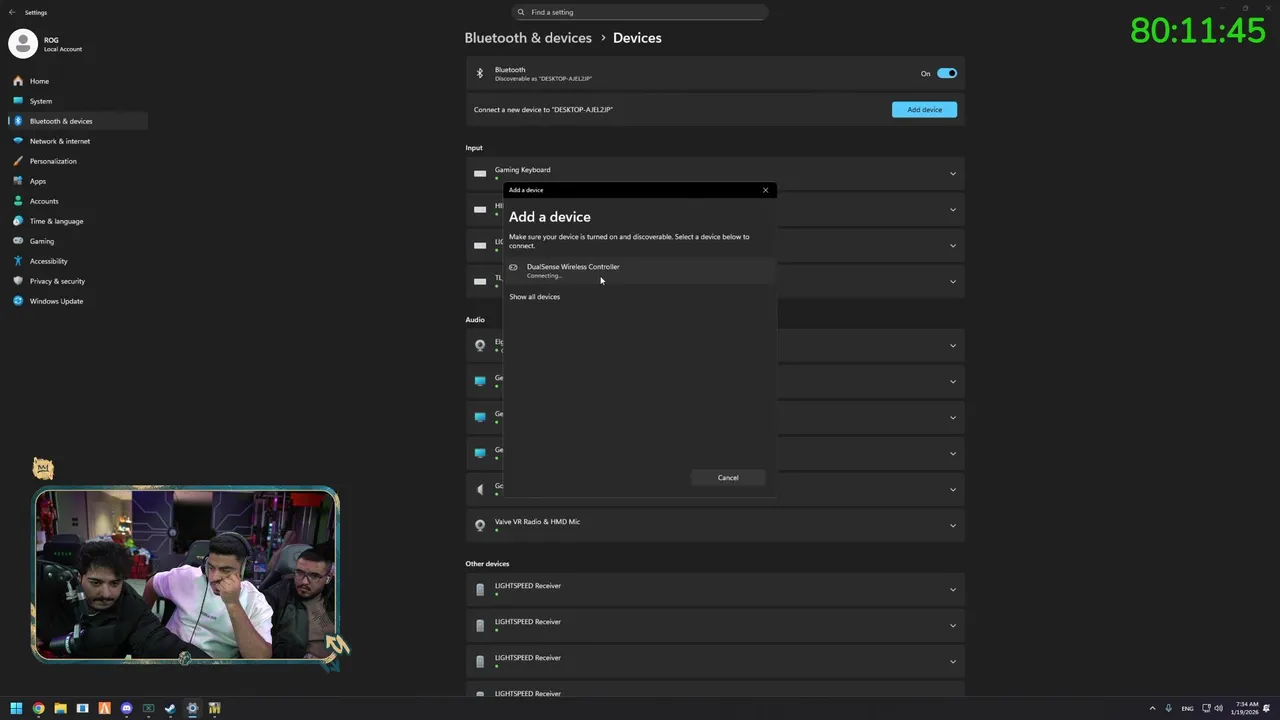Click the magnifier icon in the search box

point(521,12)
